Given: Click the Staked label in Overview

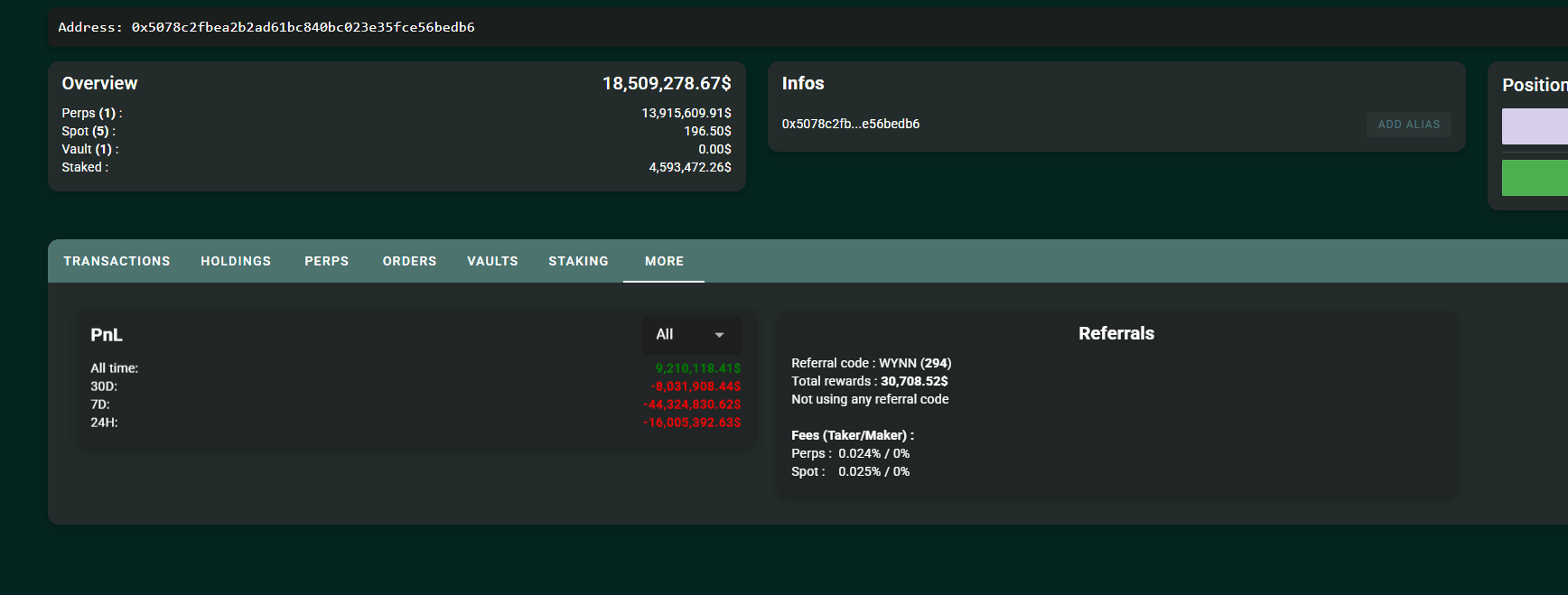Looking at the screenshot, I should 85,167.
